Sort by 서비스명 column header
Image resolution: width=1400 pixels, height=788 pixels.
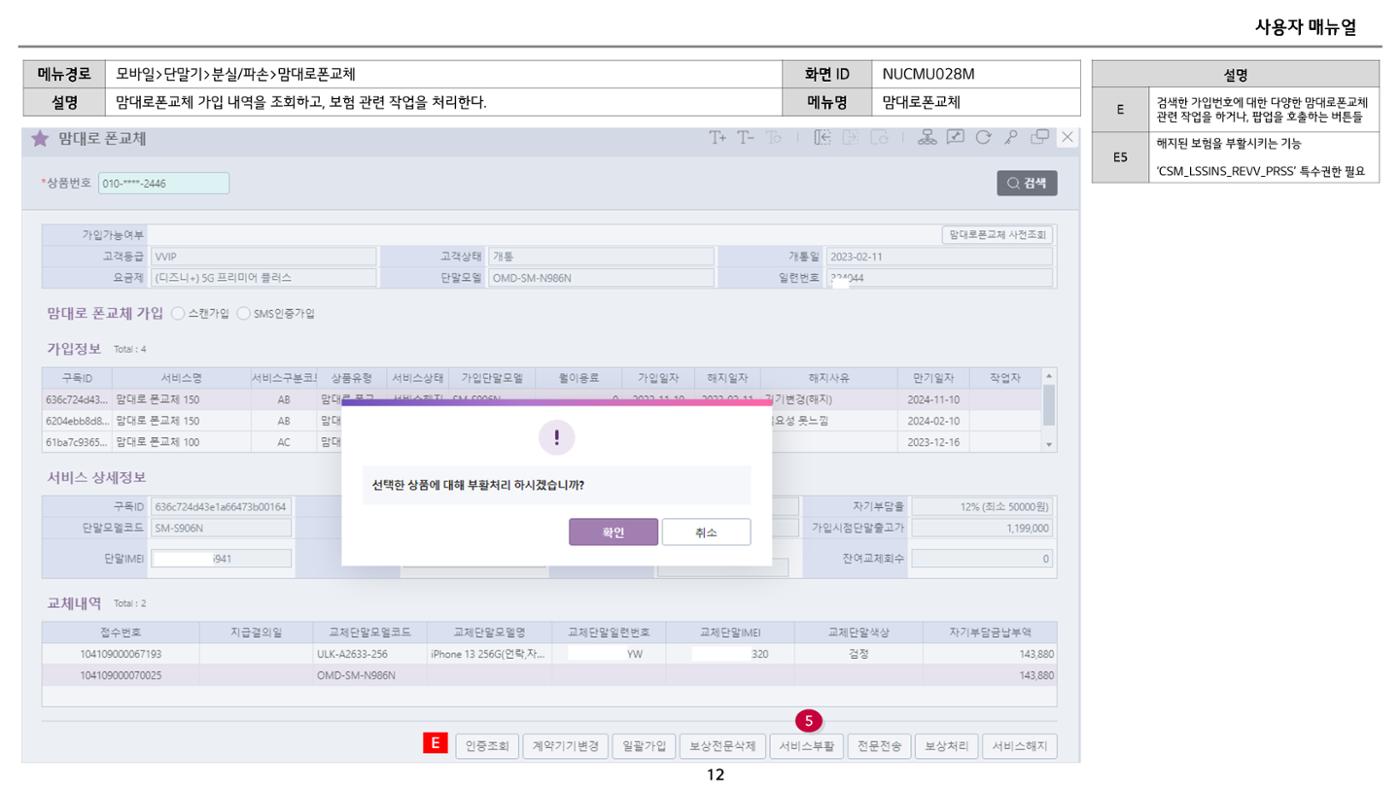(x=181, y=378)
